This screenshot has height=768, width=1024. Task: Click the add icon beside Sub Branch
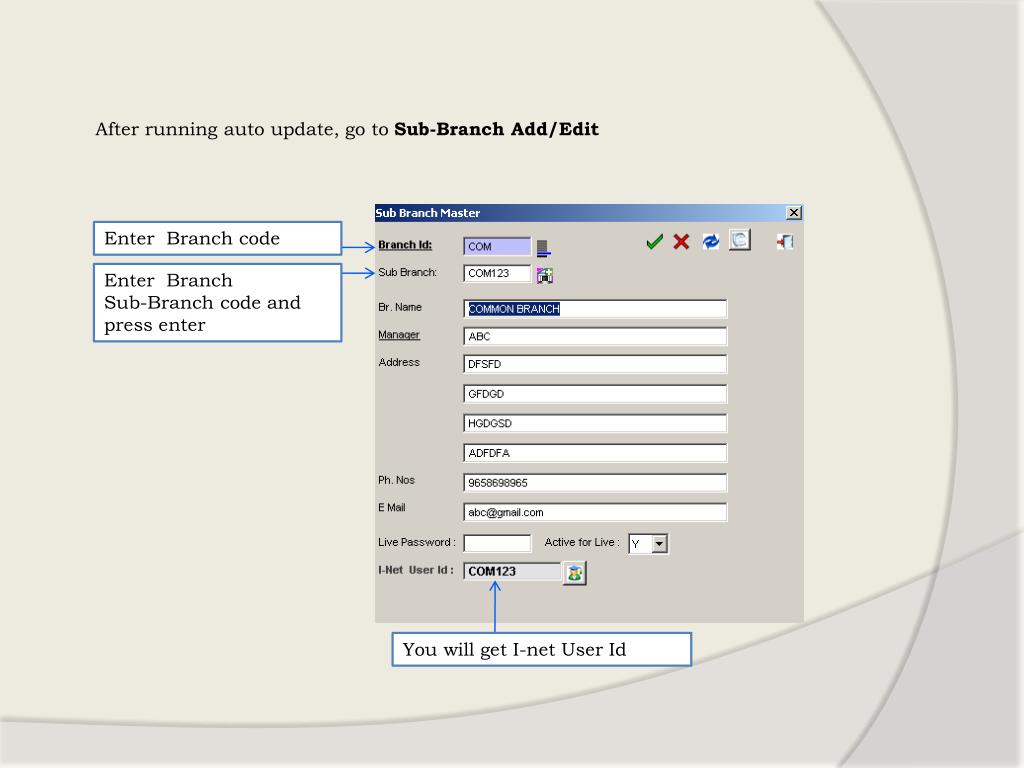(x=544, y=275)
